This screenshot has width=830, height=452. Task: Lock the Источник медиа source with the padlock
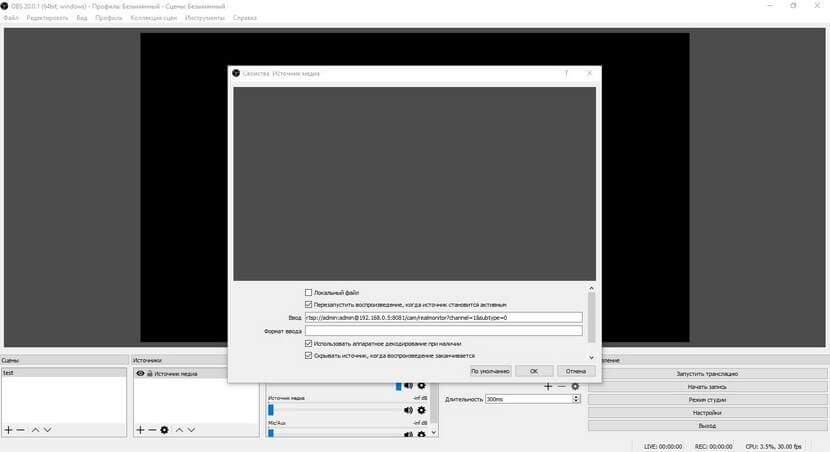[150, 373]
